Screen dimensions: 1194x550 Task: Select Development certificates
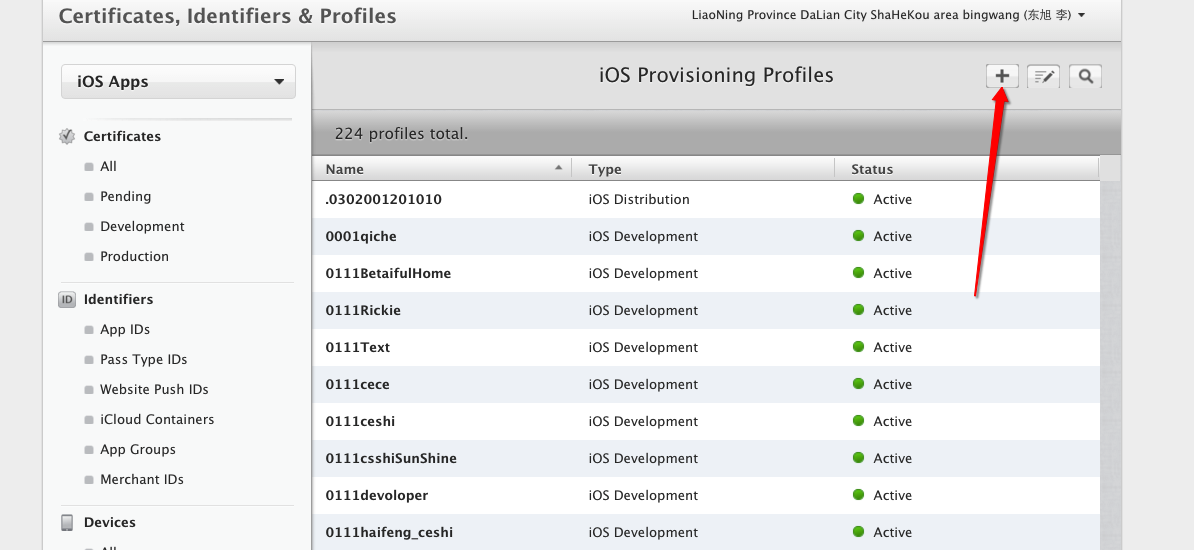tap(142, 226)
